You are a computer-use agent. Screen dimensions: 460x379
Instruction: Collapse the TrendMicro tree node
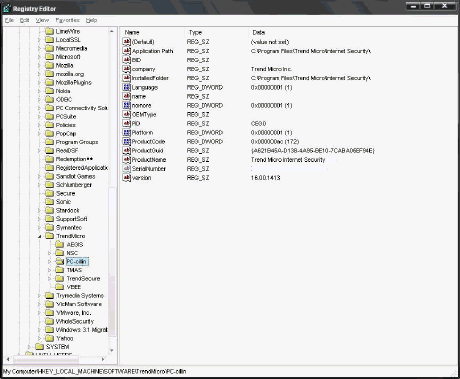pyautogui.click(x=39, y=236)
